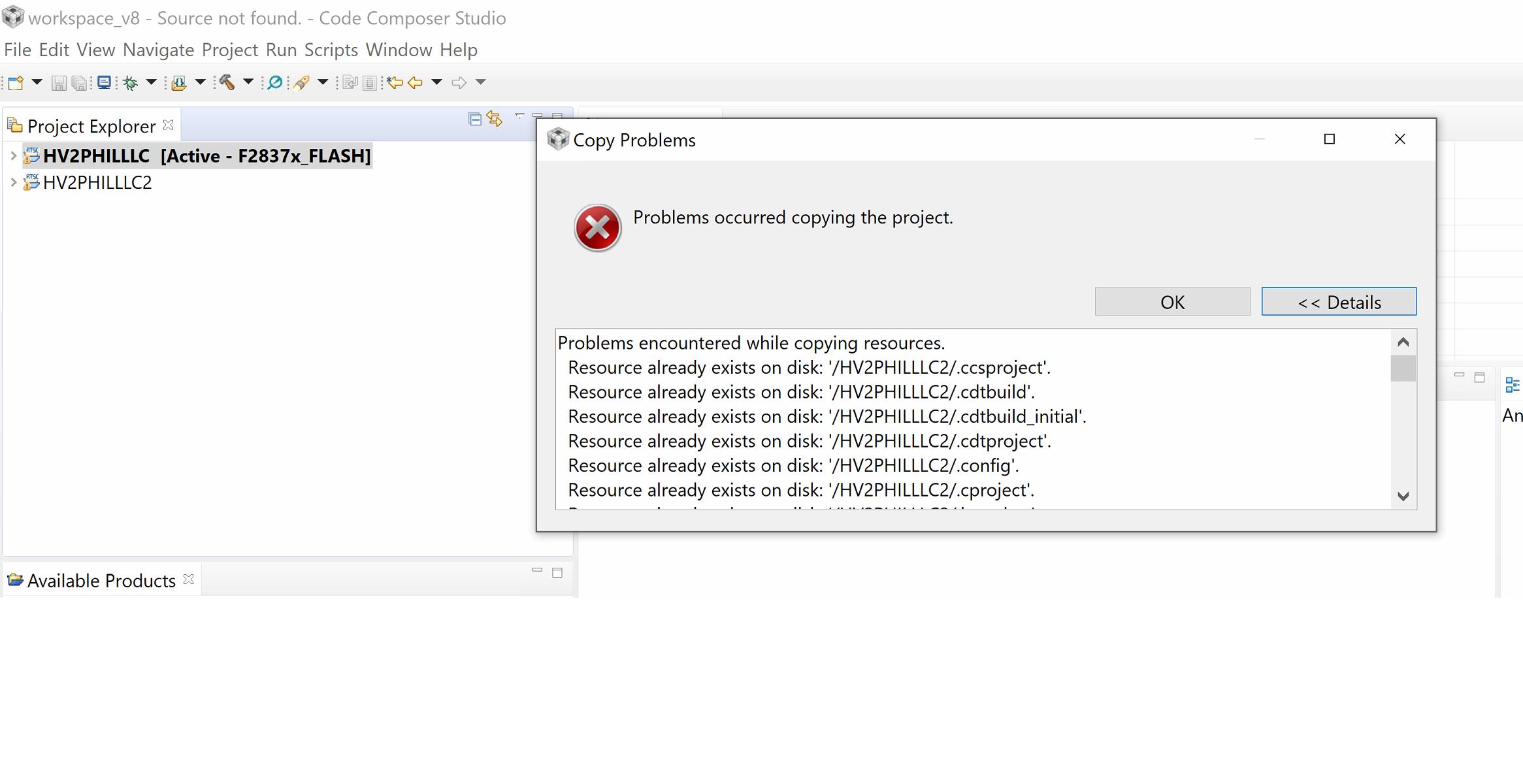
Task: Collapse details with the << Details button
Action: click(1338, 302)
